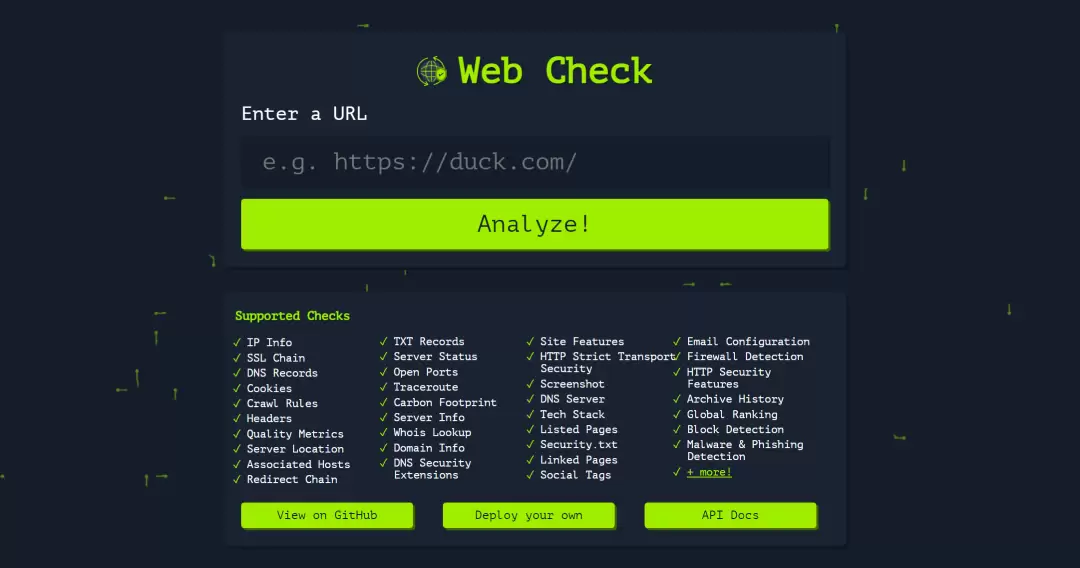This screenshot has width=1080, height=568.
Task: Click the 'Archive History' list item
Action: [x=735, y=399]
